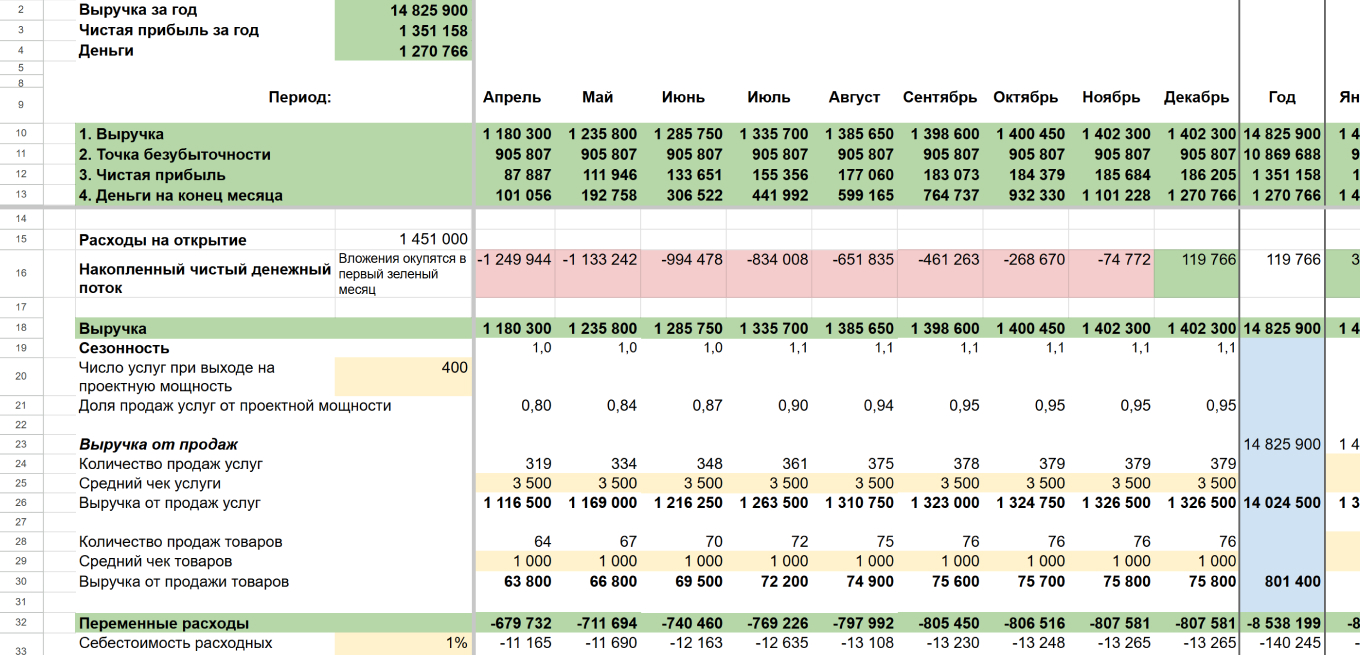The width and height of the screenshot is (1360, 655).
Task: Click the 'Период:' header cell
Action: (x=300, y=97)
